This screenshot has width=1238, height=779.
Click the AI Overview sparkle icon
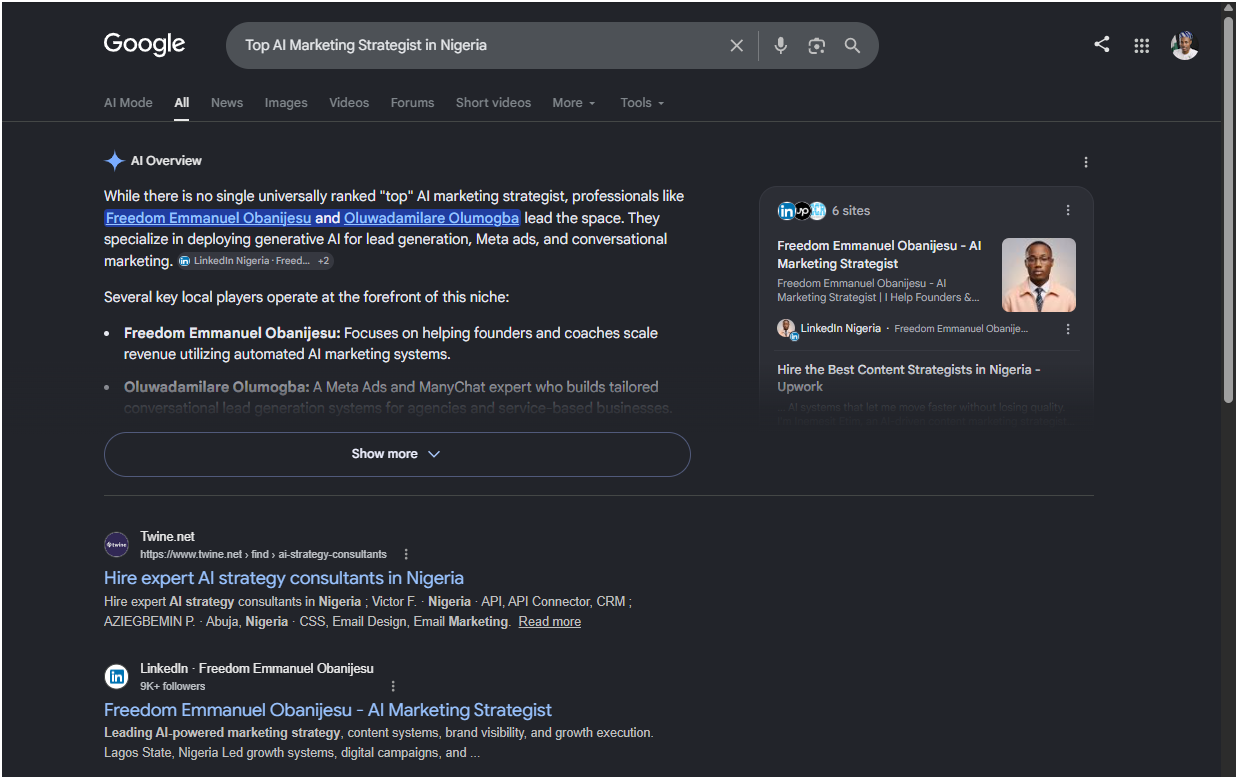pyautogui.click(x=115, y=161)
